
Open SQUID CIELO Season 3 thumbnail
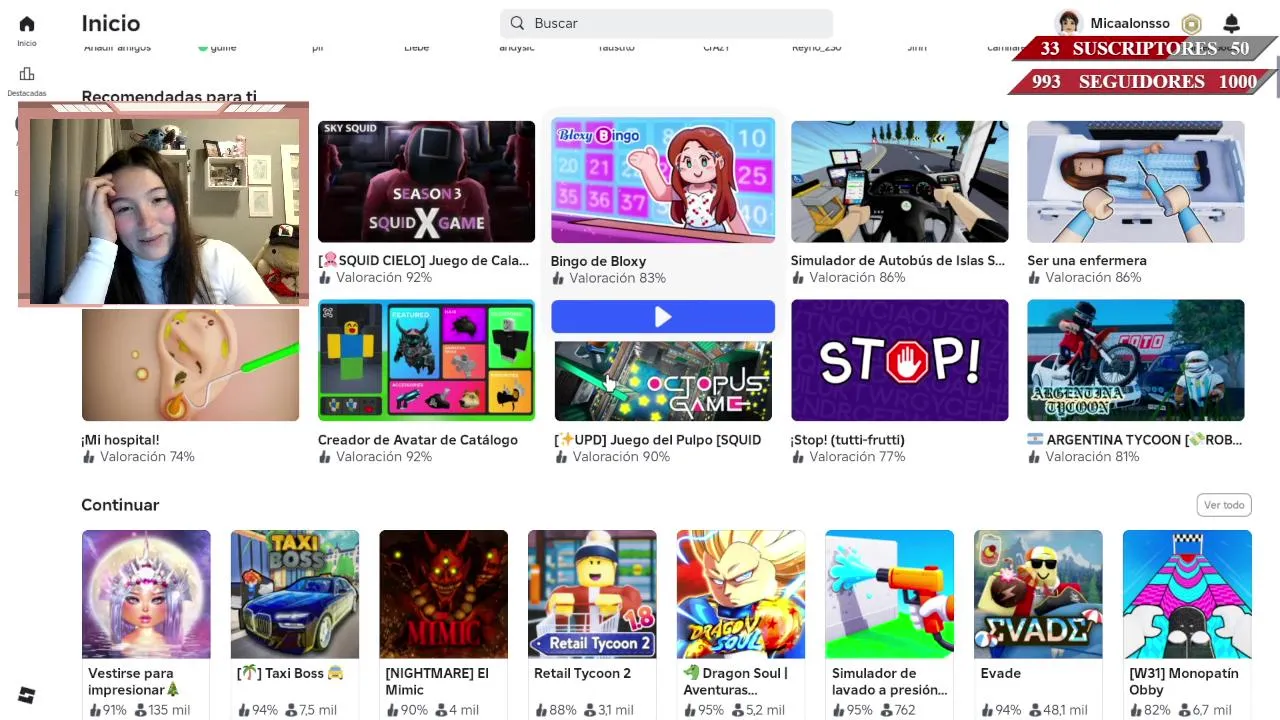pos(426,181)
